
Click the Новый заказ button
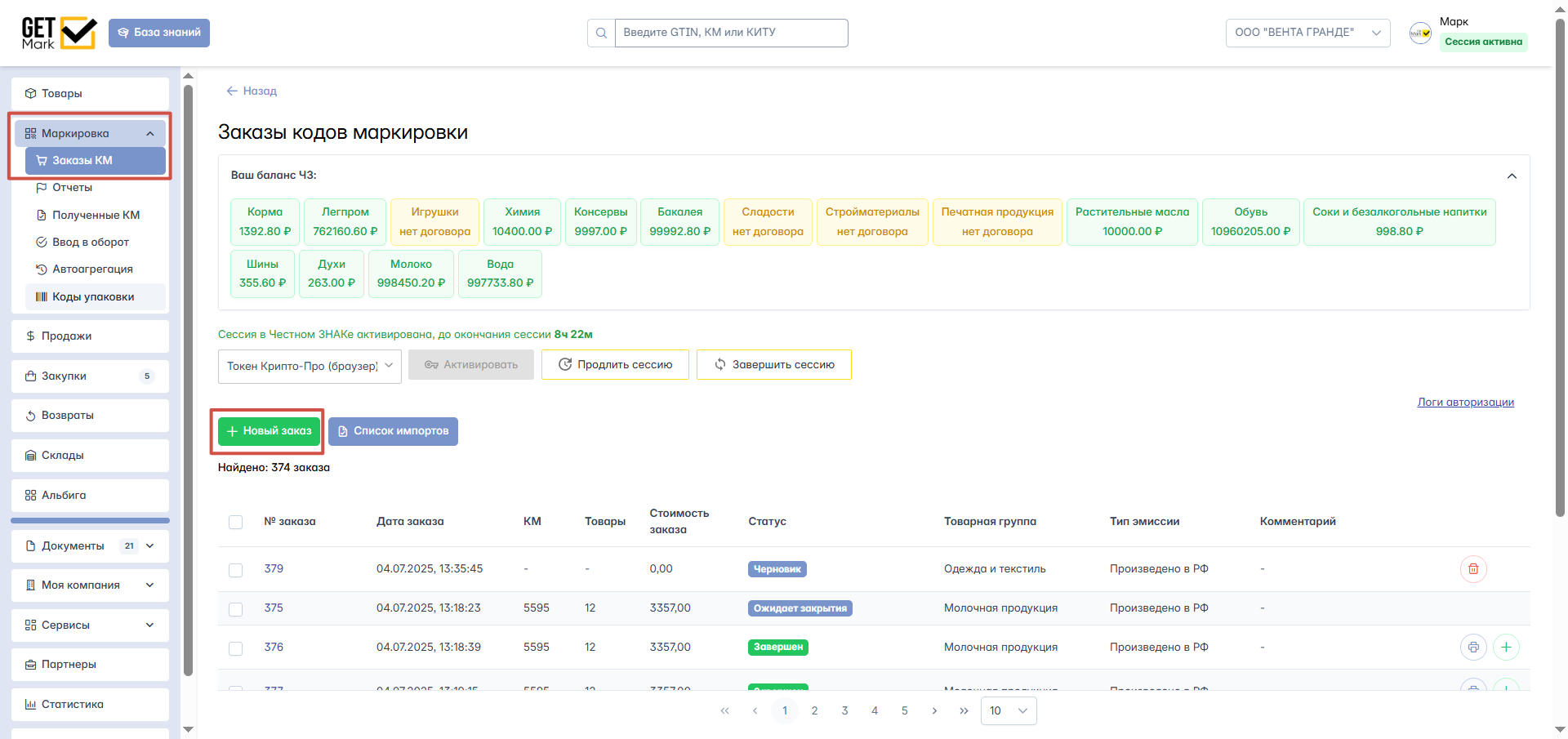tap(269, 431)
